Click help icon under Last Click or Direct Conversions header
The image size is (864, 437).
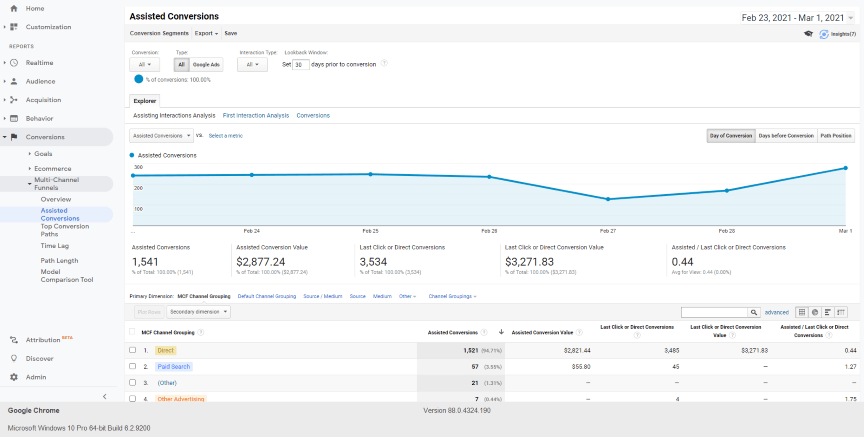(x=637, y=335)
